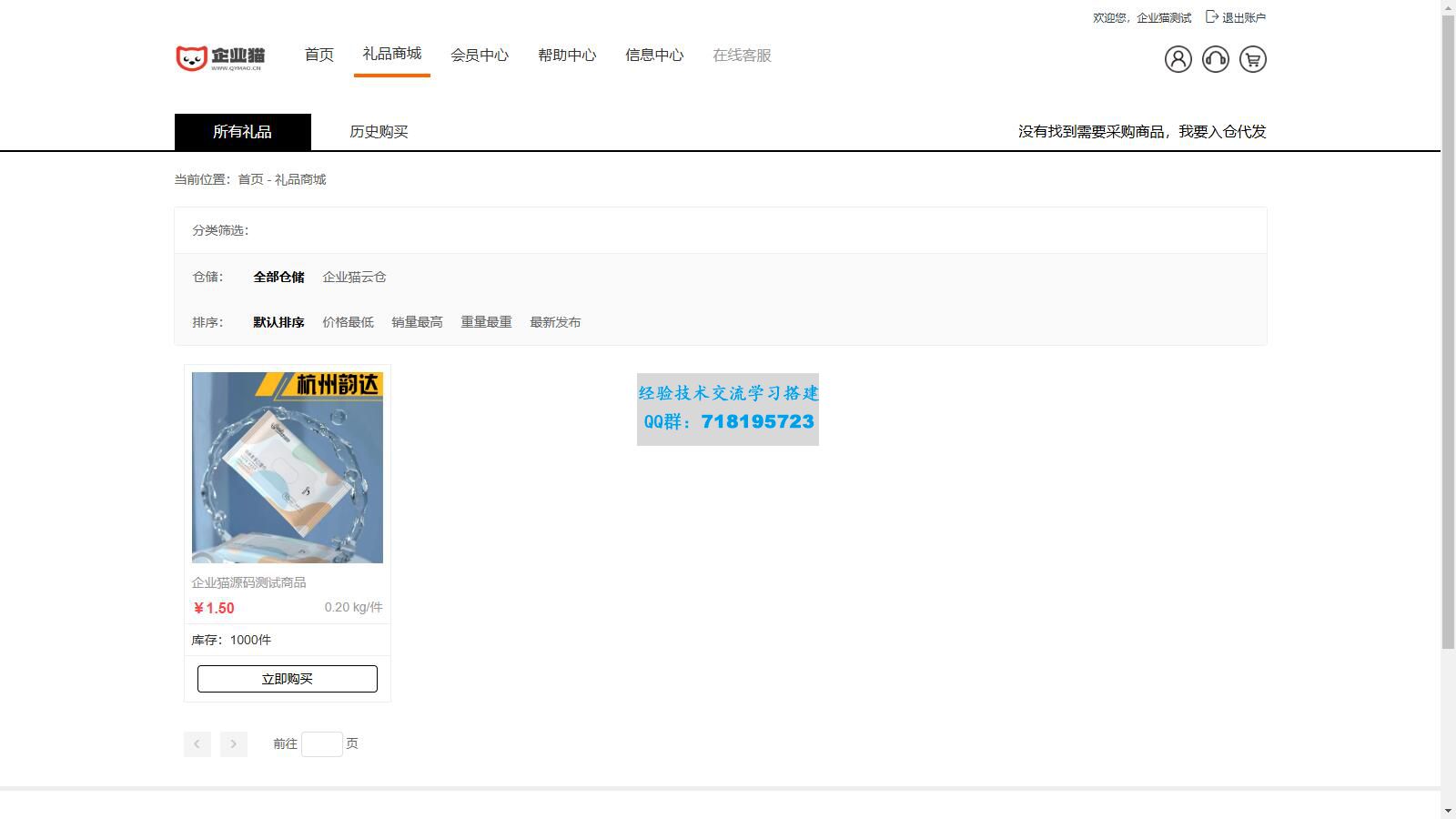
Task: Click product title 企业猫源码测试商品
Action: 248,582
